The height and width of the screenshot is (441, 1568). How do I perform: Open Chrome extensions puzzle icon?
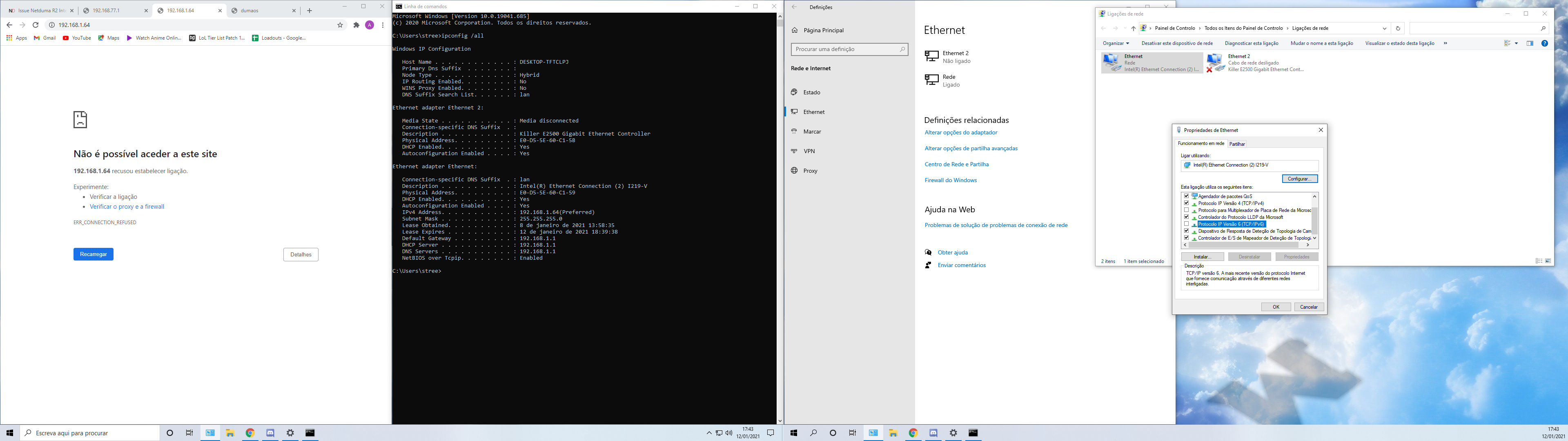click(x=356, y=25)
